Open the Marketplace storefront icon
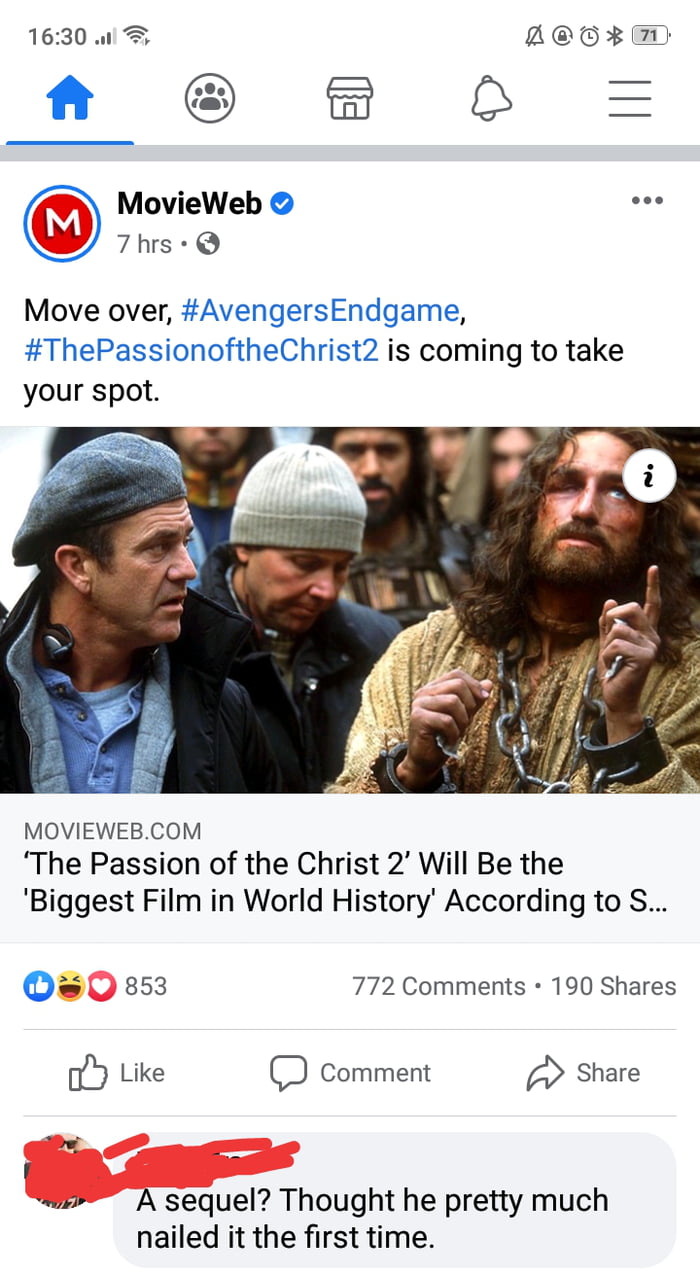 [350, 100]
